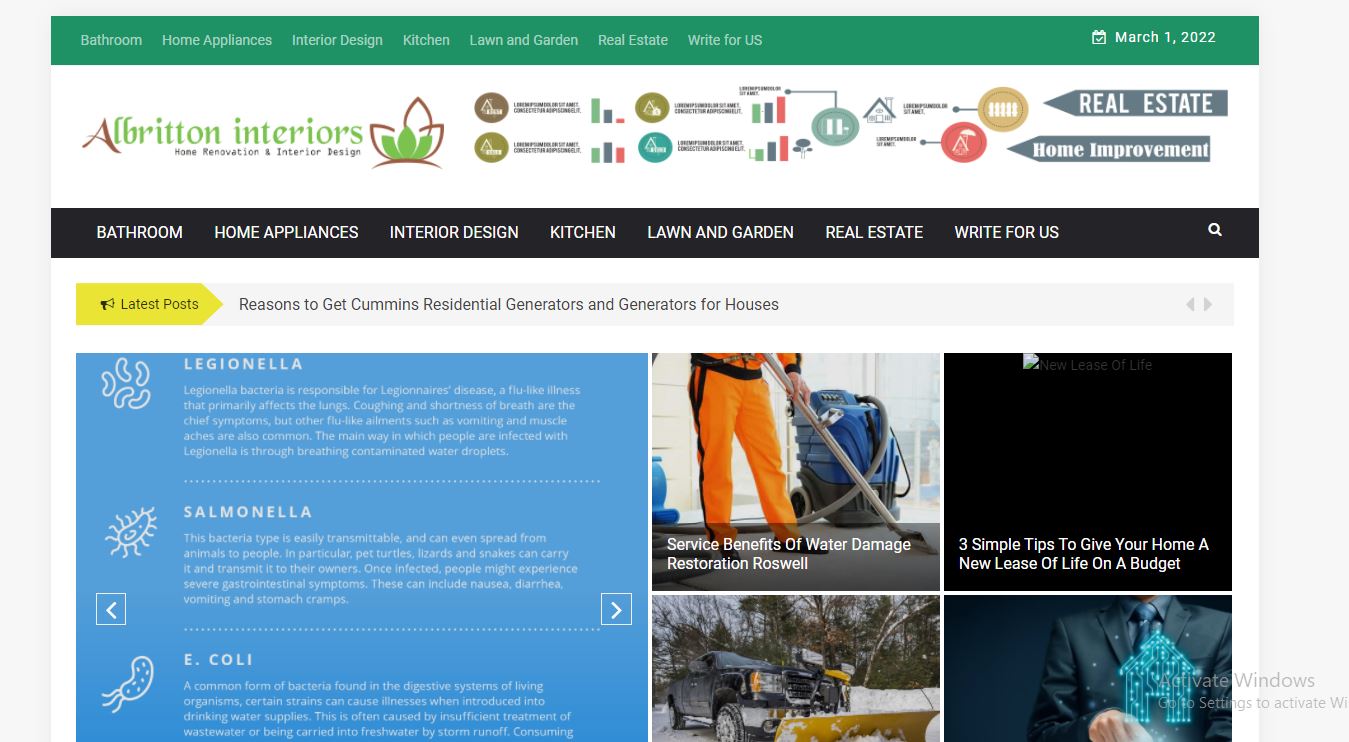Image resolution: width=1349 pixels, height=742 pixels.
Task: Open the Cummins Residential Generators ticker headline
Action: [x=509, y=304]
